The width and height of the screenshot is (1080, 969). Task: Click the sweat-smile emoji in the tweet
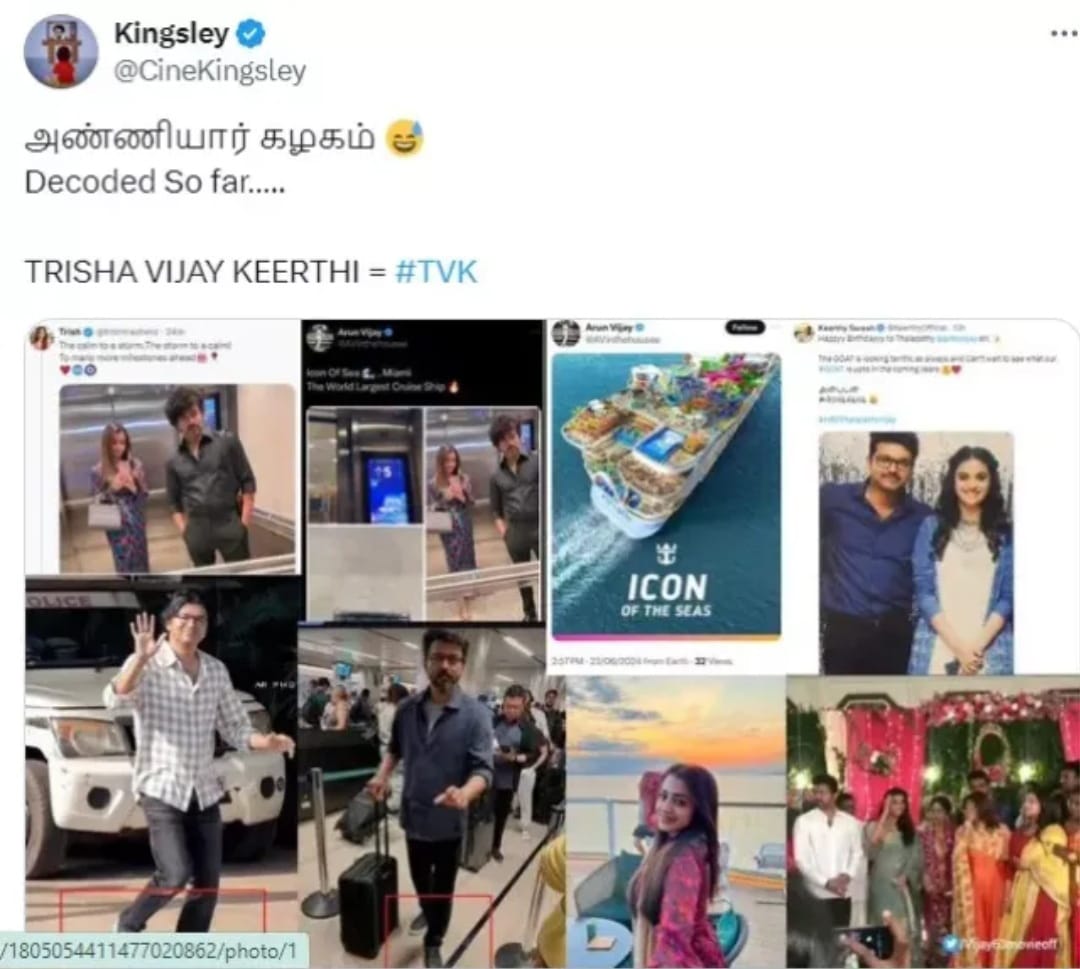tap(405, 138)
